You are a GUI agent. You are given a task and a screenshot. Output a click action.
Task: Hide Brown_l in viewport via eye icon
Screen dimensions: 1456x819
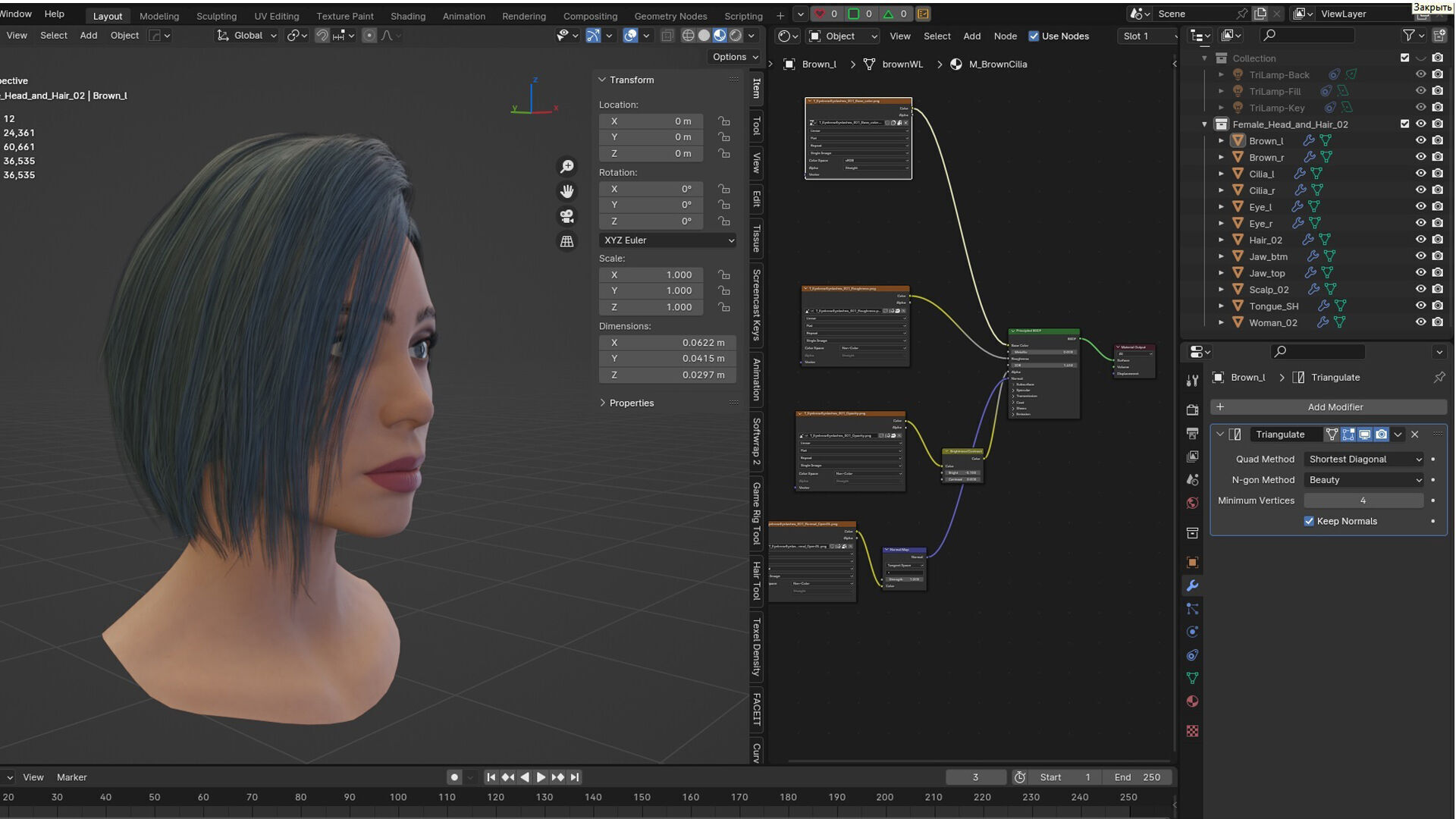[x=1420, y=140]
